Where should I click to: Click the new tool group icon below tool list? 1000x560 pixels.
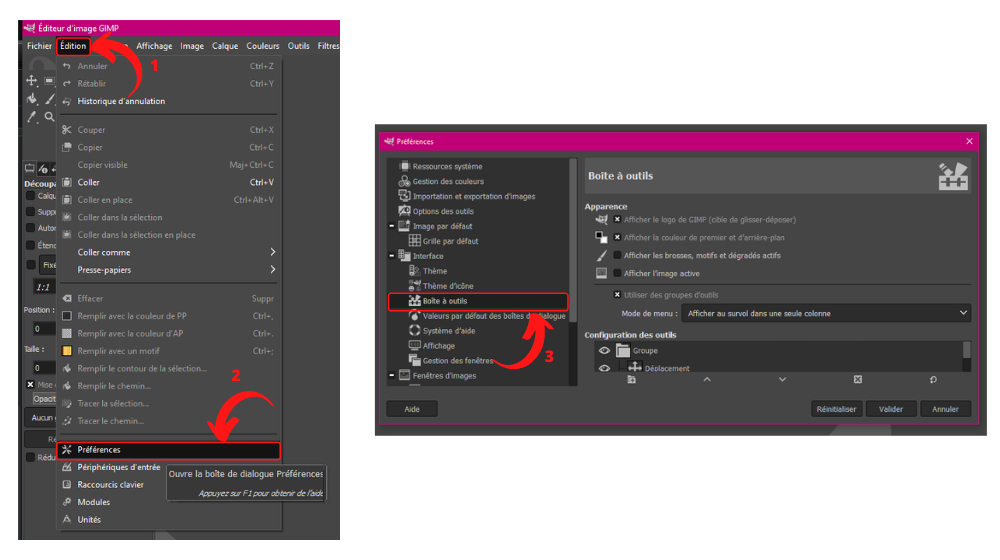pyautogui.click(x=631, y=379)
